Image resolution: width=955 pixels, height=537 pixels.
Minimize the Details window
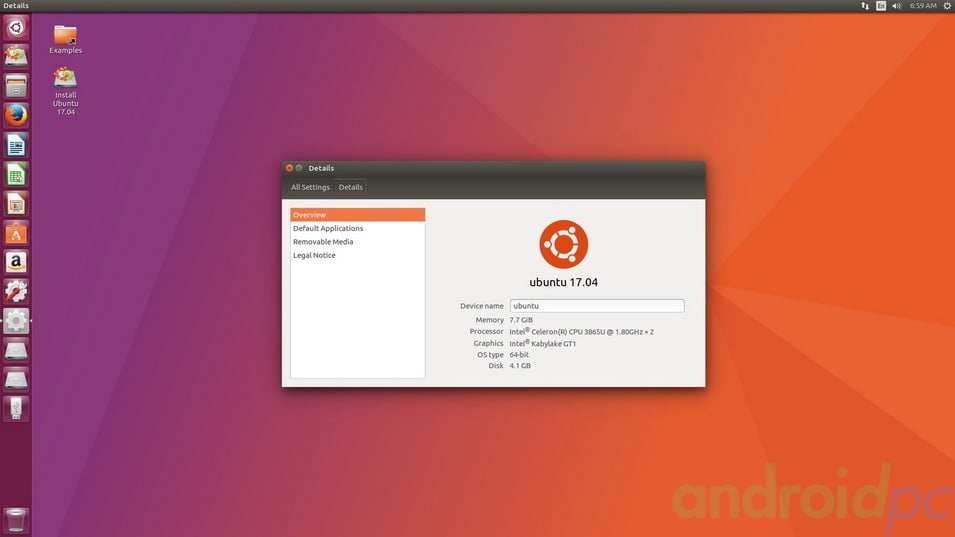point(299,168)
